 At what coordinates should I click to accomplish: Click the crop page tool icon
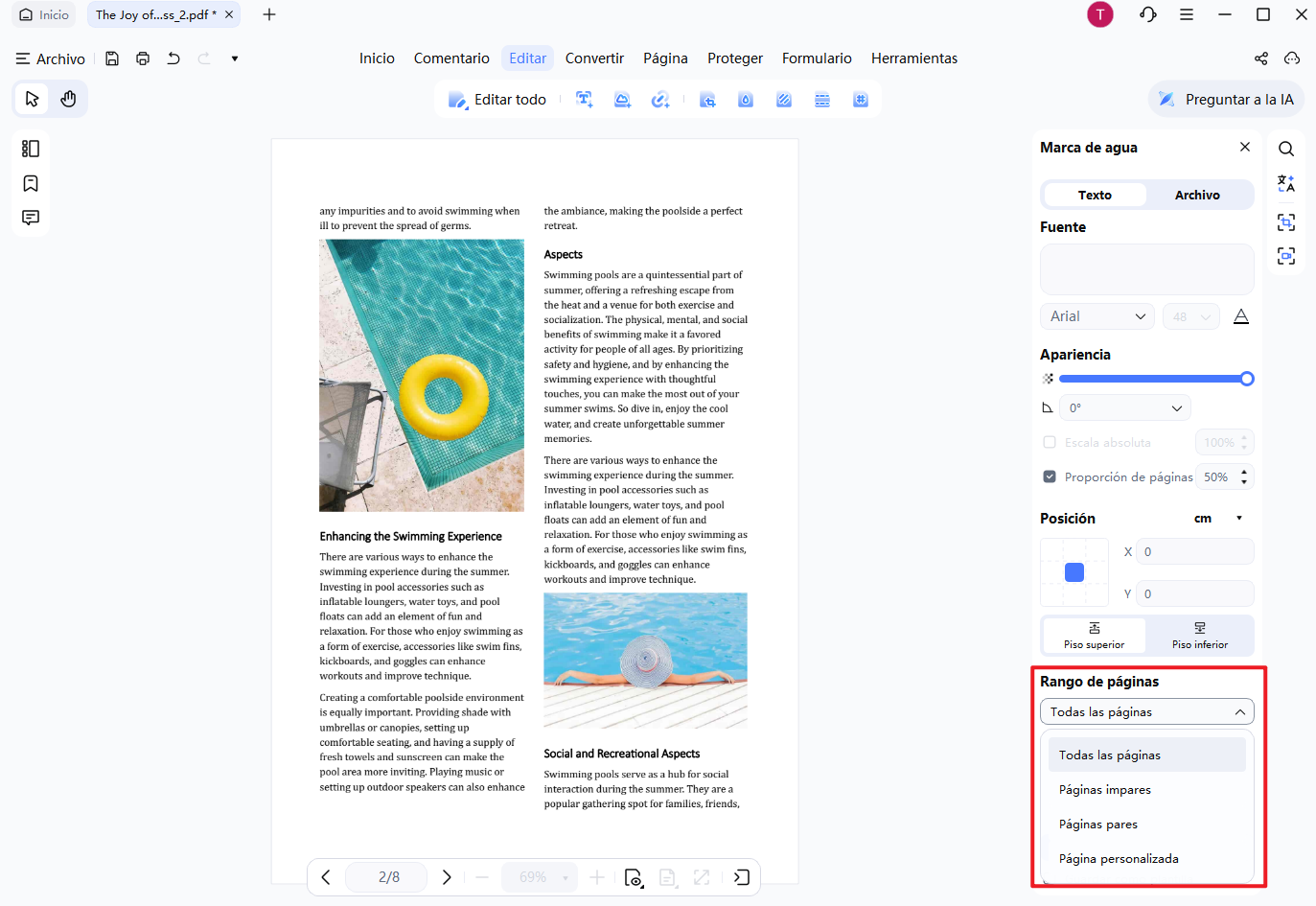pos(707,100)
